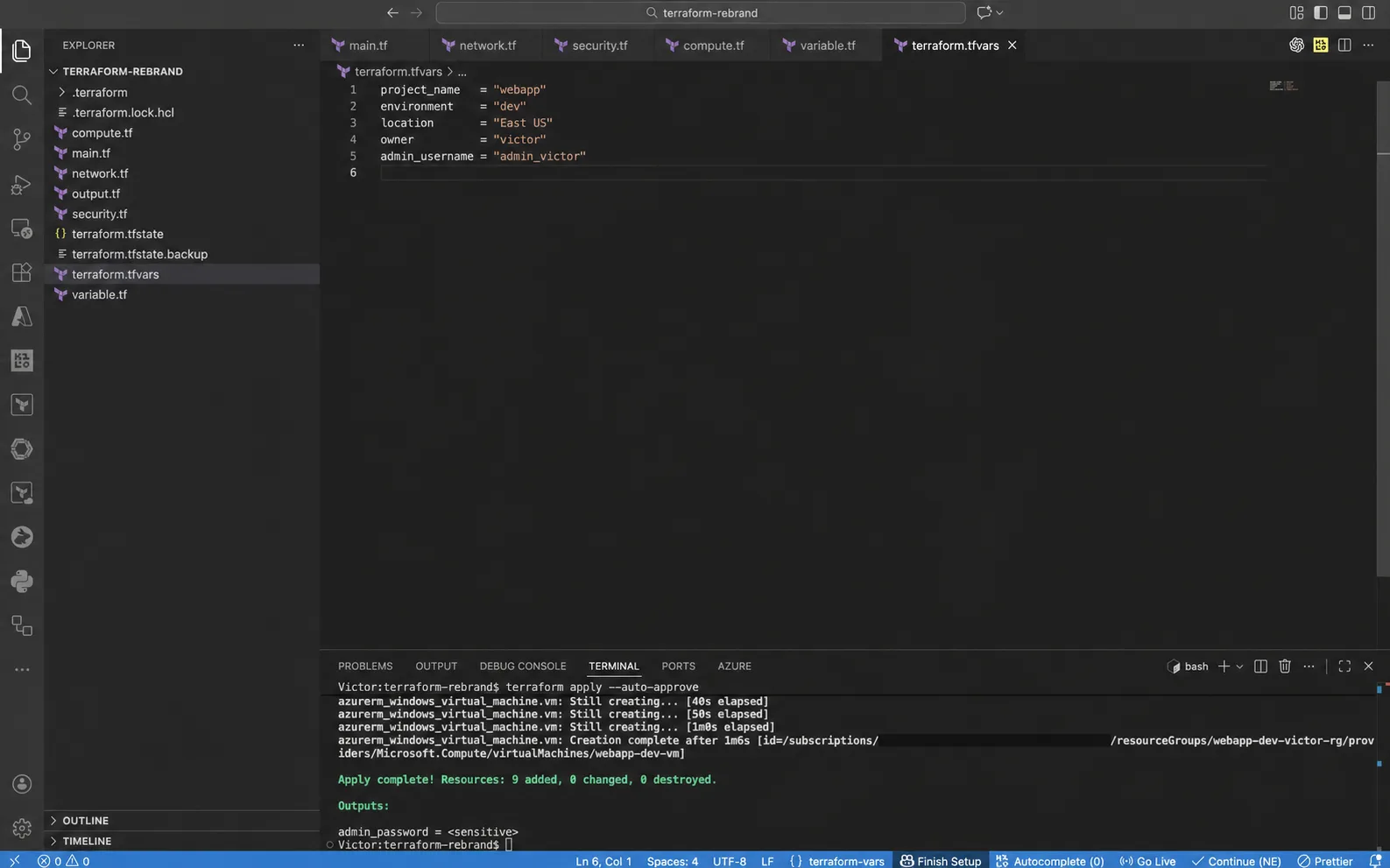This screenshot has height=868, width=1390.
Task: Go forward with the navigation arrow
Action: tap(416, 12)
